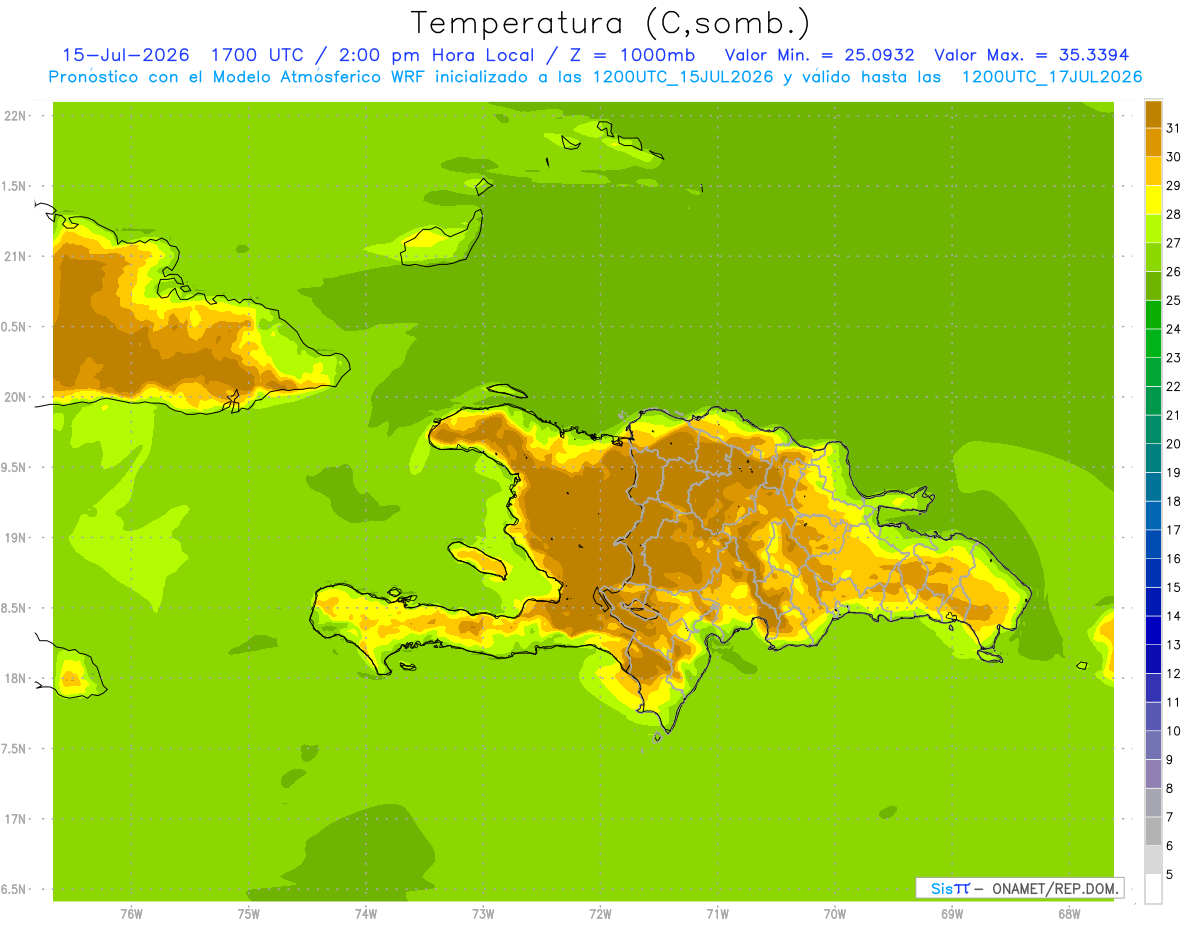Pick the orange swatch between 30 and 31

[1153, 143]
